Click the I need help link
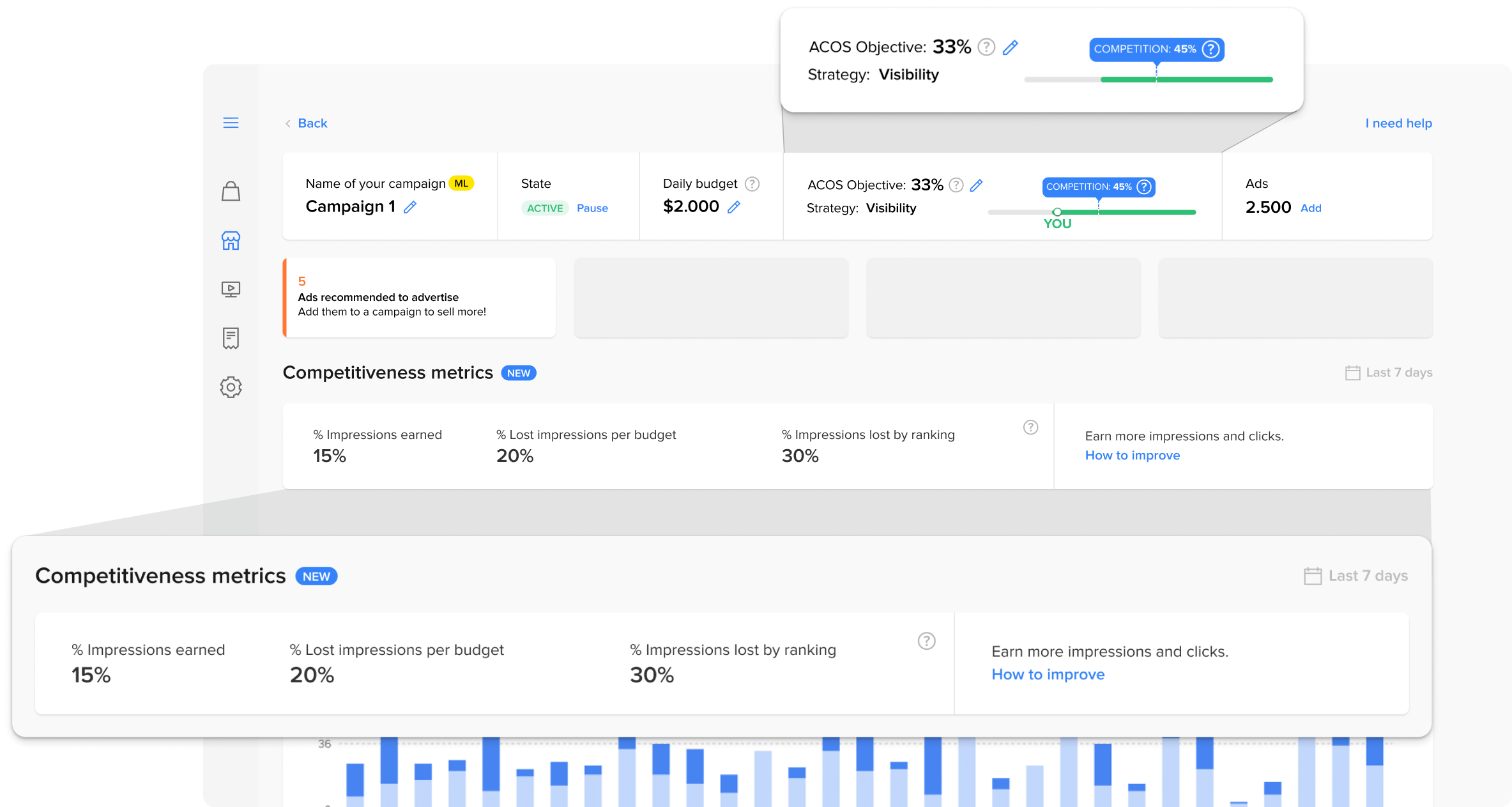1512x807 pixels. tap(1398, 123)
